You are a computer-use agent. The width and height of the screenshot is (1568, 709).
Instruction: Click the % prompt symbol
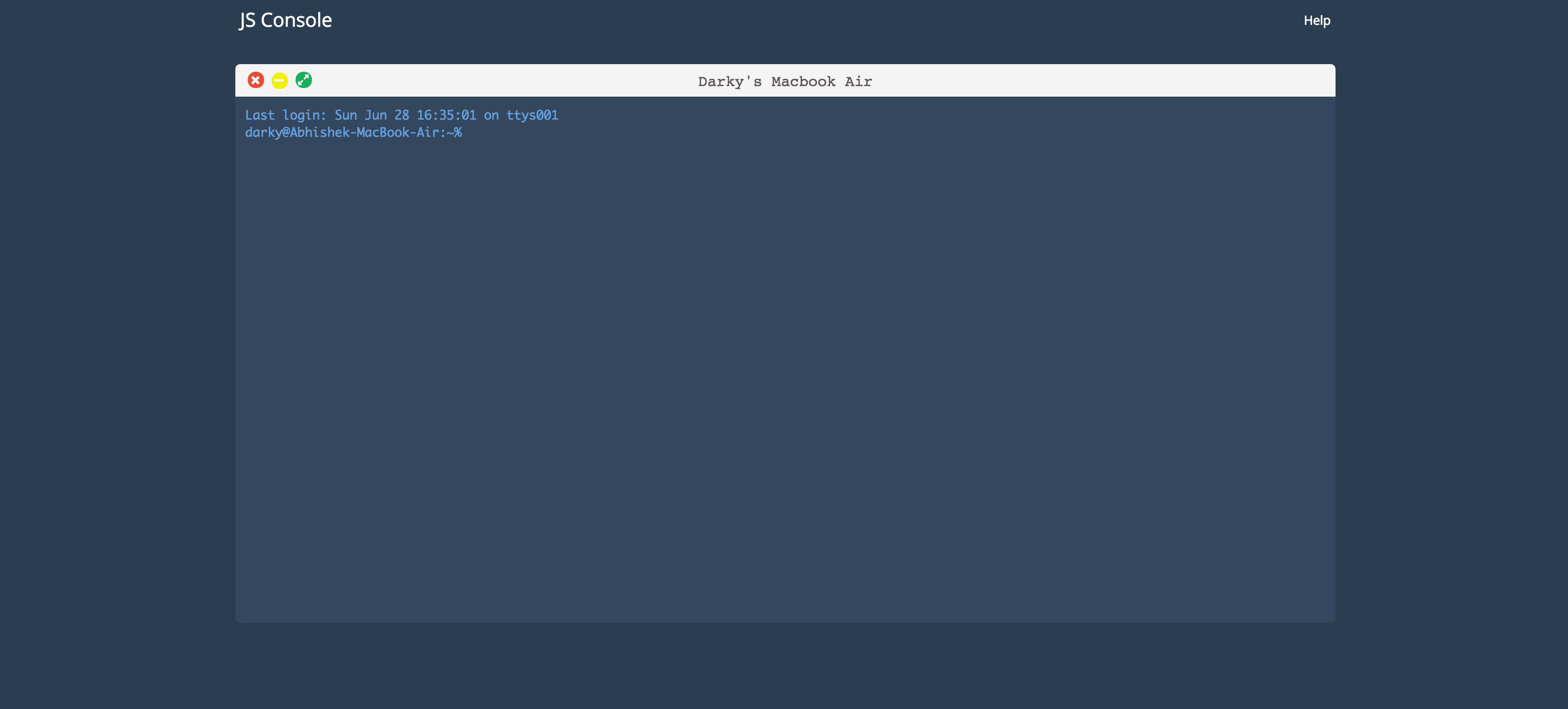(458, 133)
